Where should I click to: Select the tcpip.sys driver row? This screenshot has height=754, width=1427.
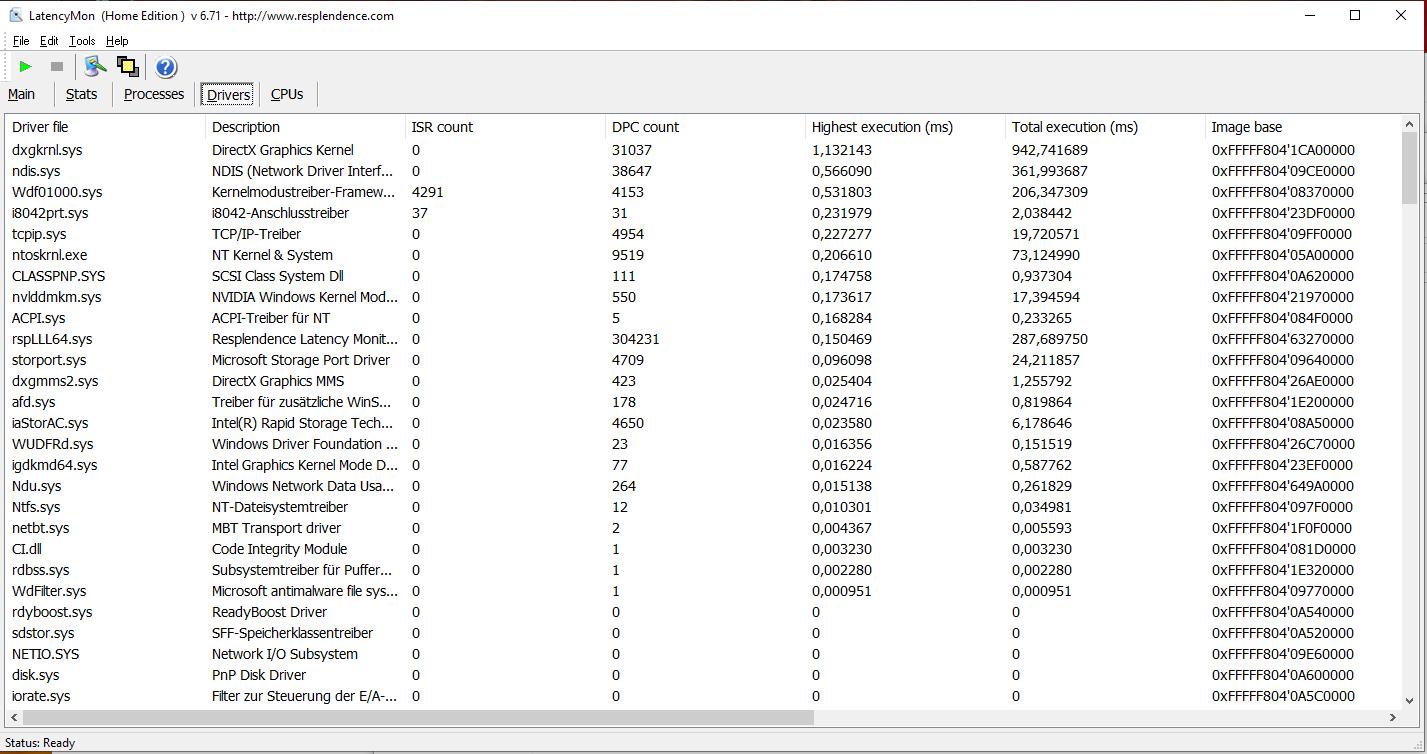click(x=704, y=234)
